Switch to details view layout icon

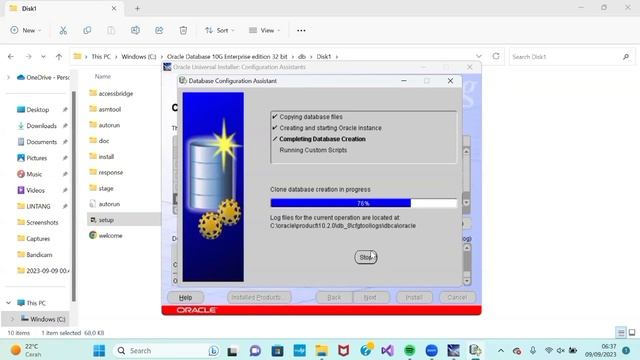[621, 333]
